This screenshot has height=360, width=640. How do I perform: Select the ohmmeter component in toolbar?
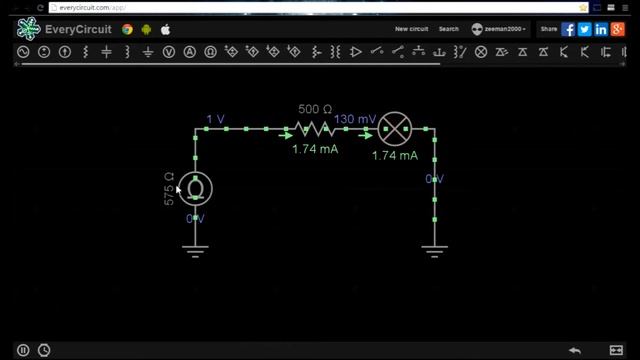click(x=211, y=52)
